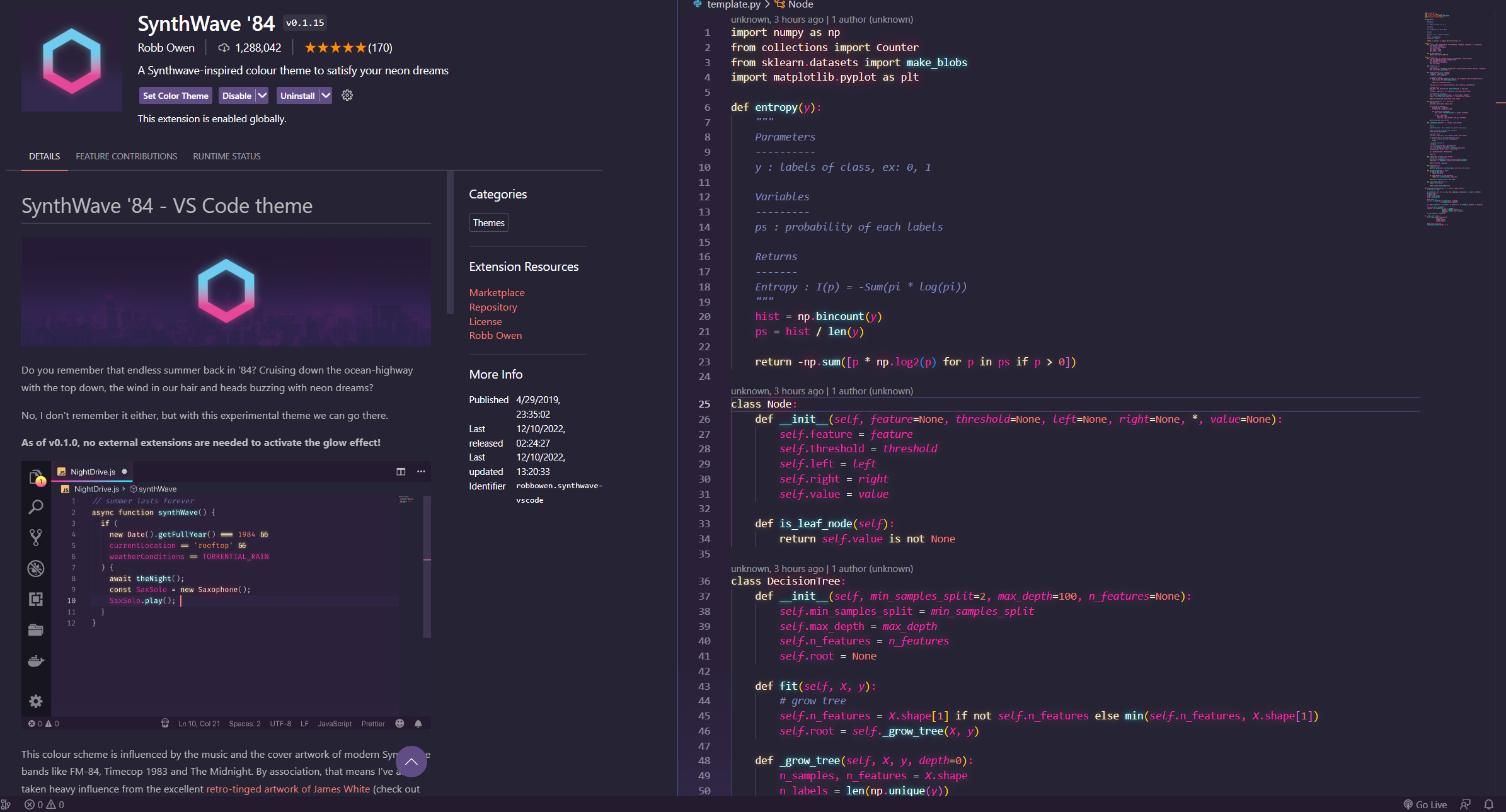The height and width of the screenshot is (812, 1506).
Task: Expand the Uninstall dropdown arrow
Action: (325, 96)
